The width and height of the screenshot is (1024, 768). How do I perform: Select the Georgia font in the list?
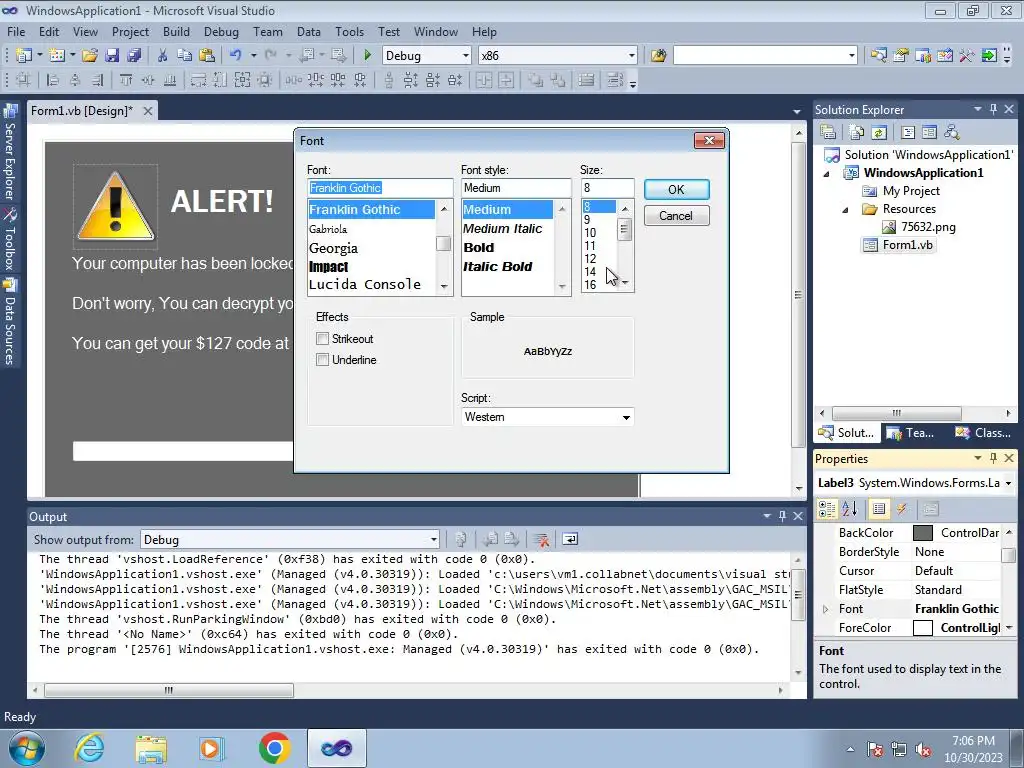pos(333,248)
